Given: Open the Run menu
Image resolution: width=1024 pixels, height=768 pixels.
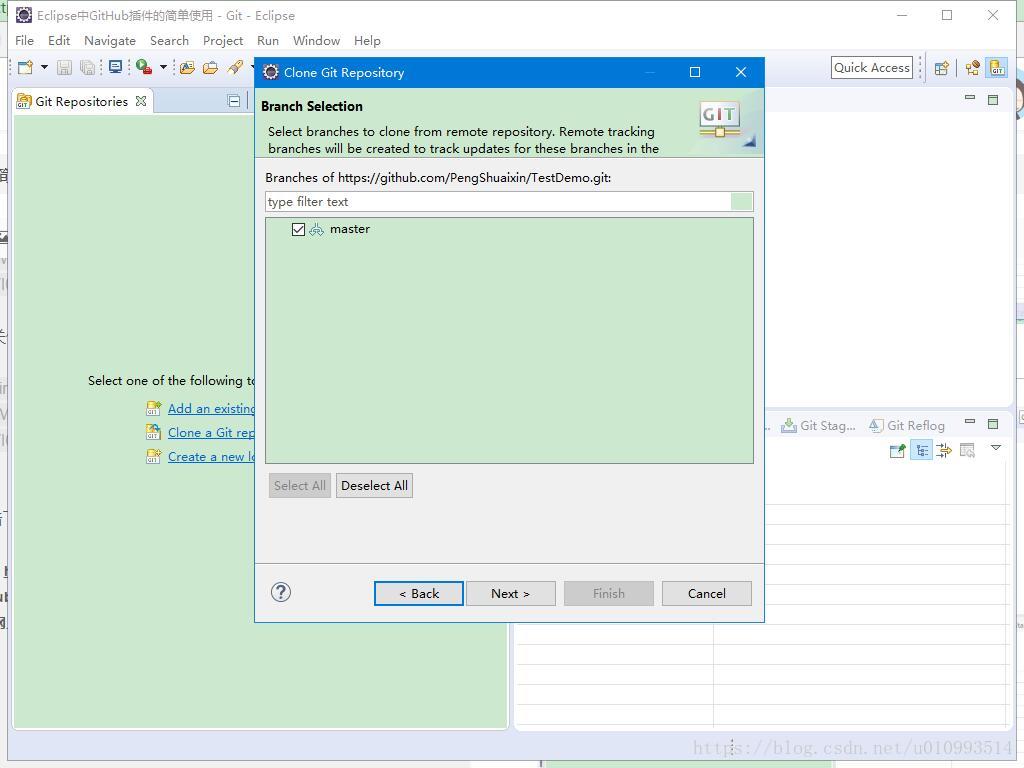Looking at the screenshot, I should [x=268, y=40].
